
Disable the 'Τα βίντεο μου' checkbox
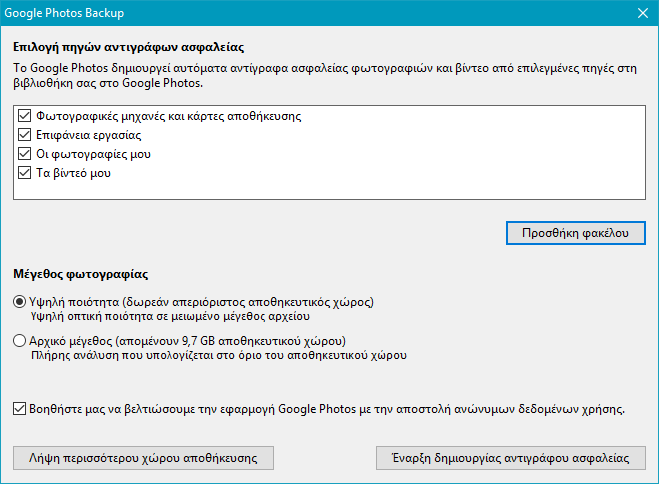click(x=25, y=173)
